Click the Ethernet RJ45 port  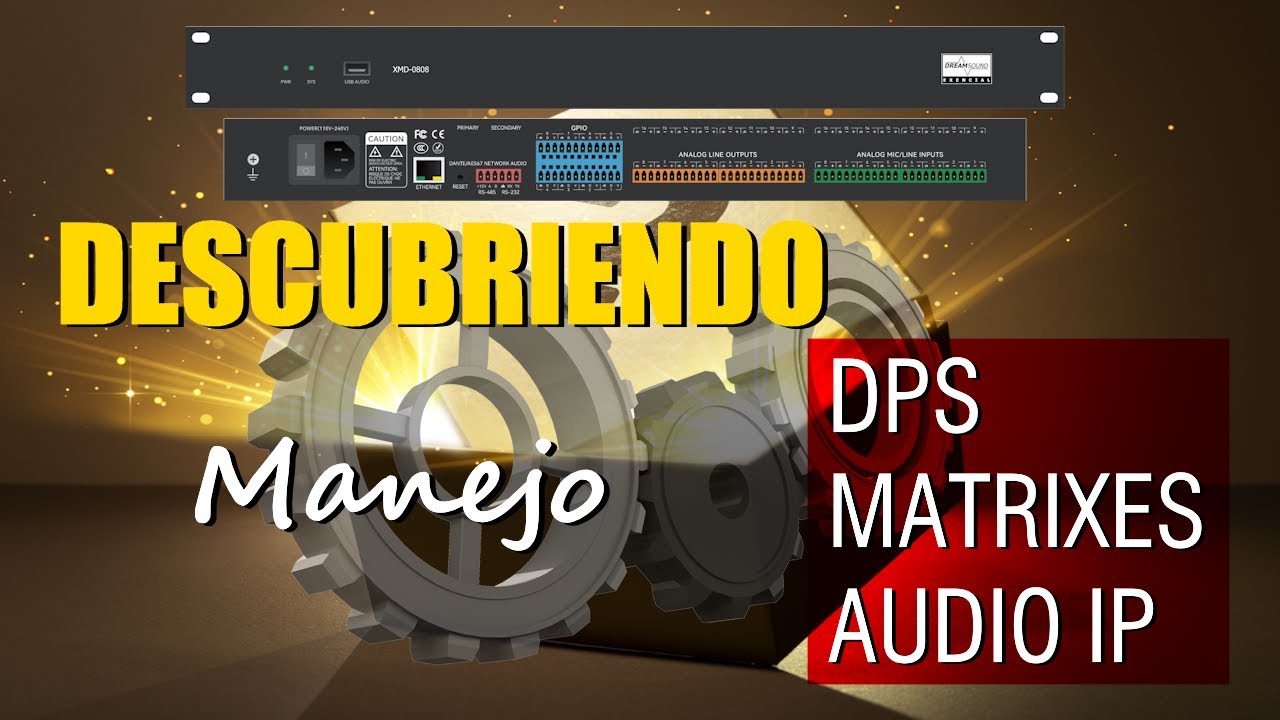(429, 169)
